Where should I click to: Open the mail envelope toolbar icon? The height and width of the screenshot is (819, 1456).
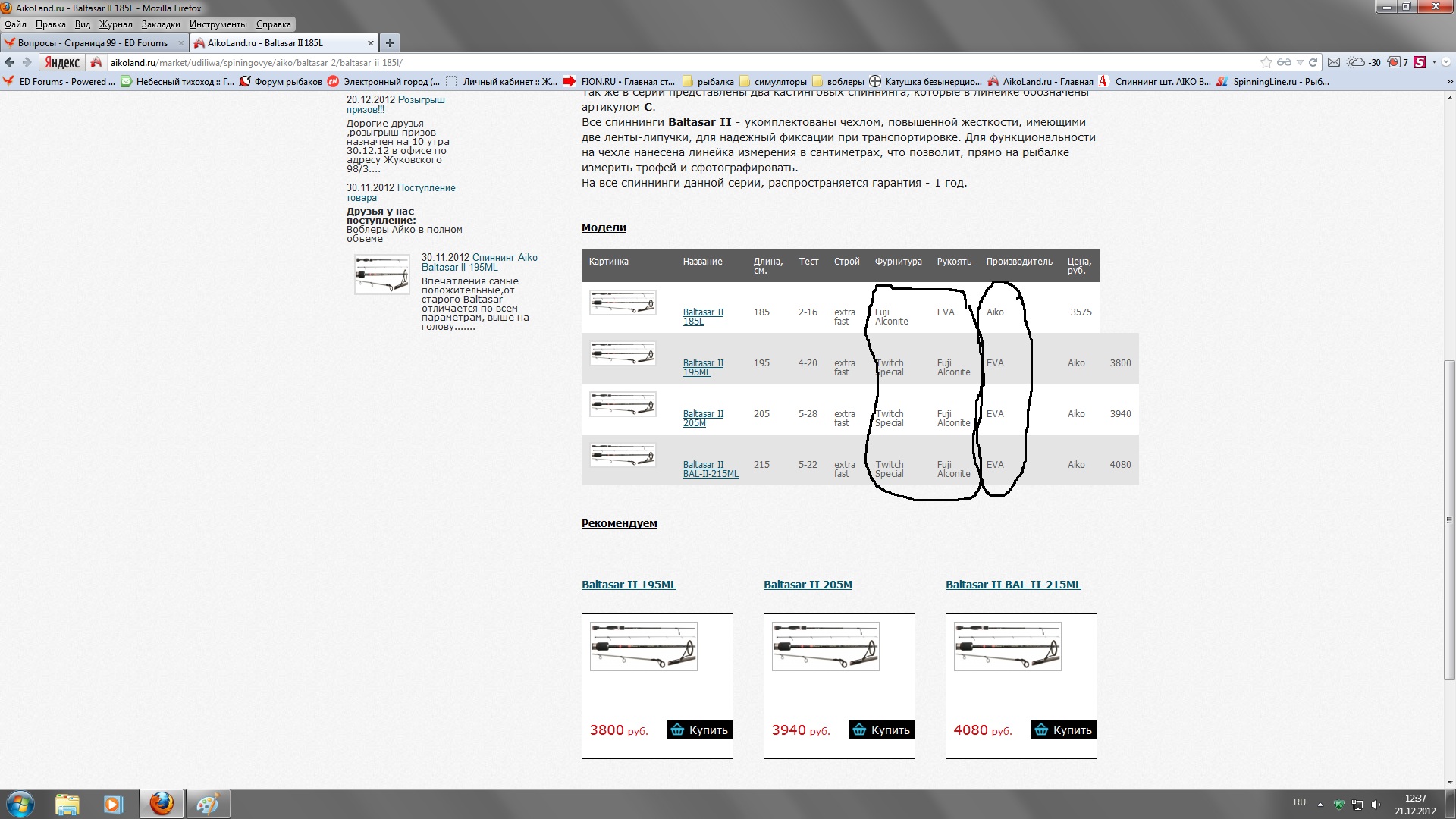tap(1334, 62)
